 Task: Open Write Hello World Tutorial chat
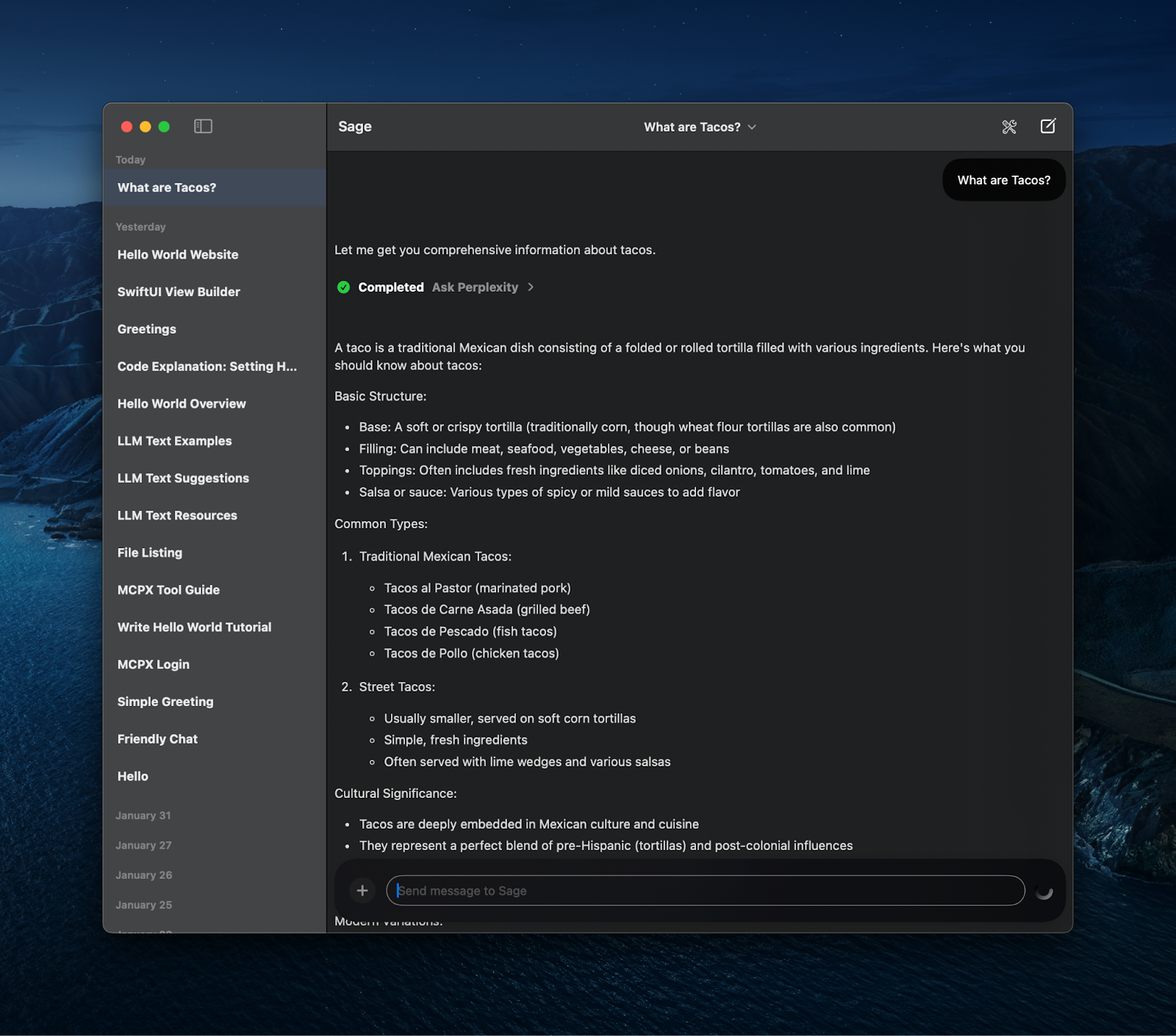click(215, 627)
